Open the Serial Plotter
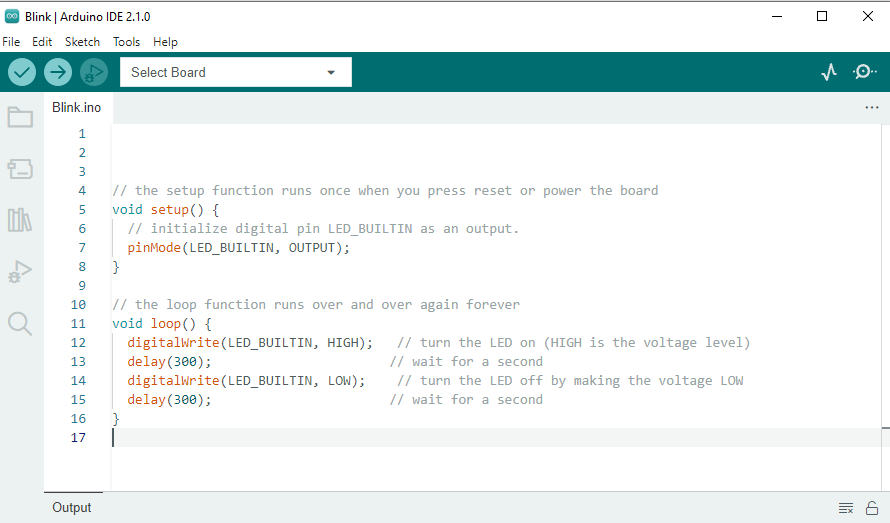 829,72
